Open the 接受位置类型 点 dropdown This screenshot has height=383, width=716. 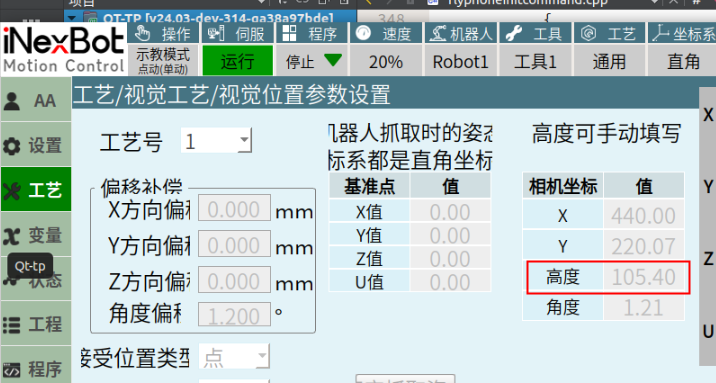point(234,357)
